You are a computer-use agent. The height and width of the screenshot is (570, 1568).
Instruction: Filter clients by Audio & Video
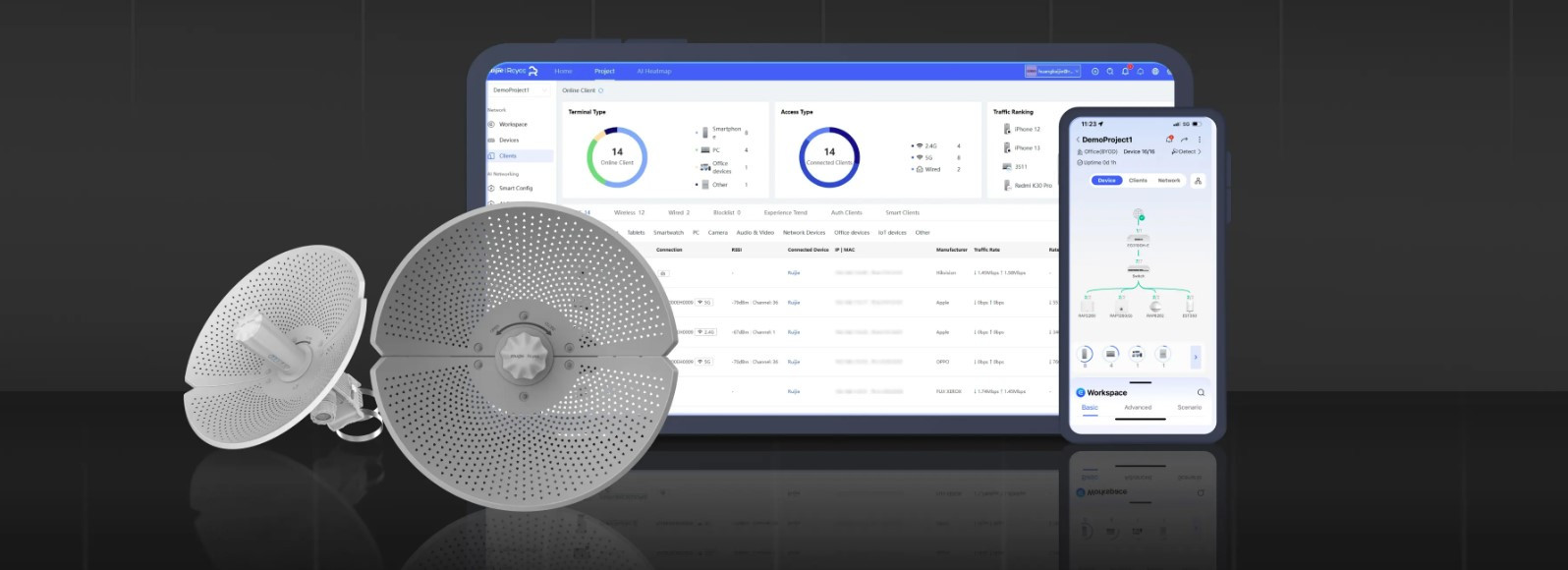(x=756, y=233)
